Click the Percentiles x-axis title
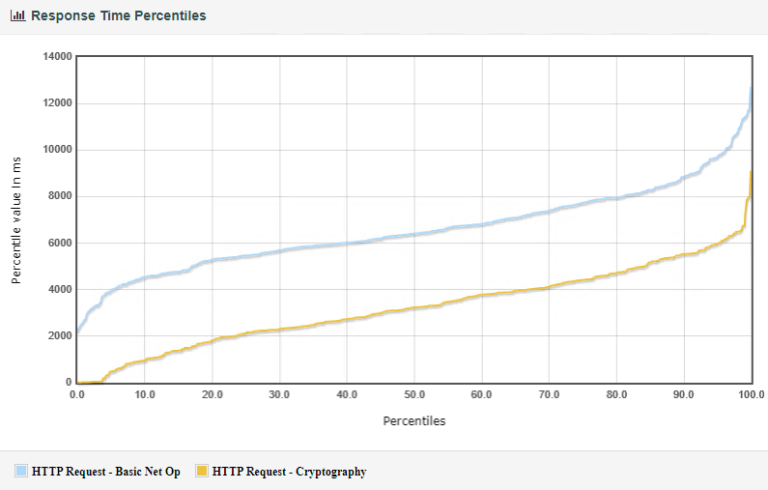Image resolution: width=768 pixels, height=490 pixels. [414, 421]
